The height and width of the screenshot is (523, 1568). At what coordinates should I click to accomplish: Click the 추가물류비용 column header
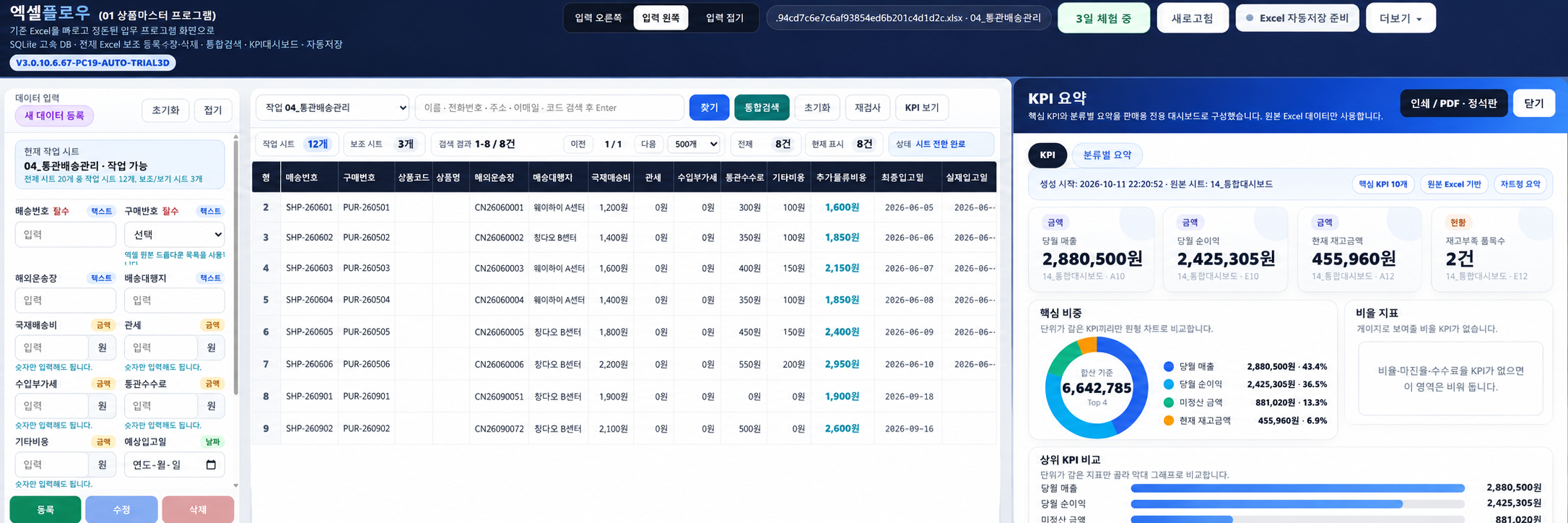841,177
